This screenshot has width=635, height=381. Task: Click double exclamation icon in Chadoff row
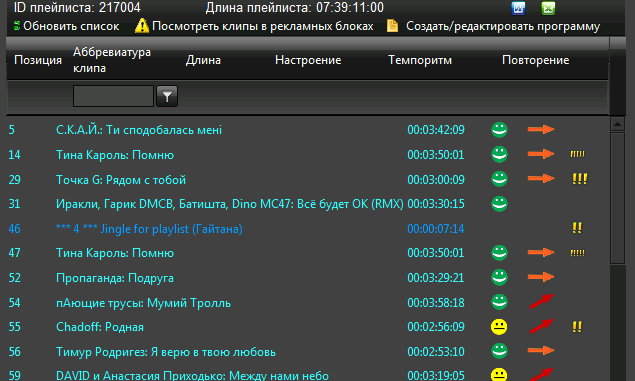[x=577, y=326]
